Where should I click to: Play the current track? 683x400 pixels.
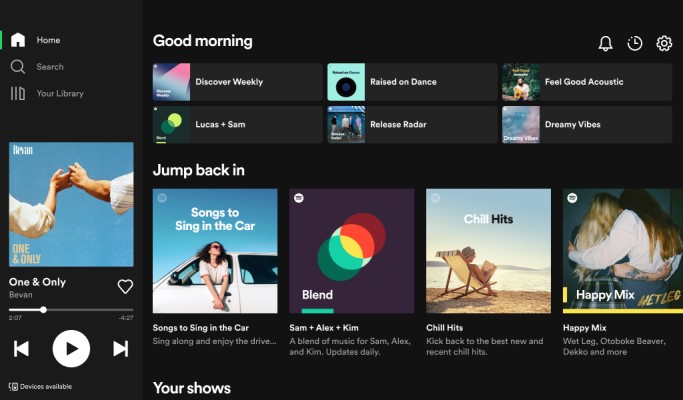[71, 349]
